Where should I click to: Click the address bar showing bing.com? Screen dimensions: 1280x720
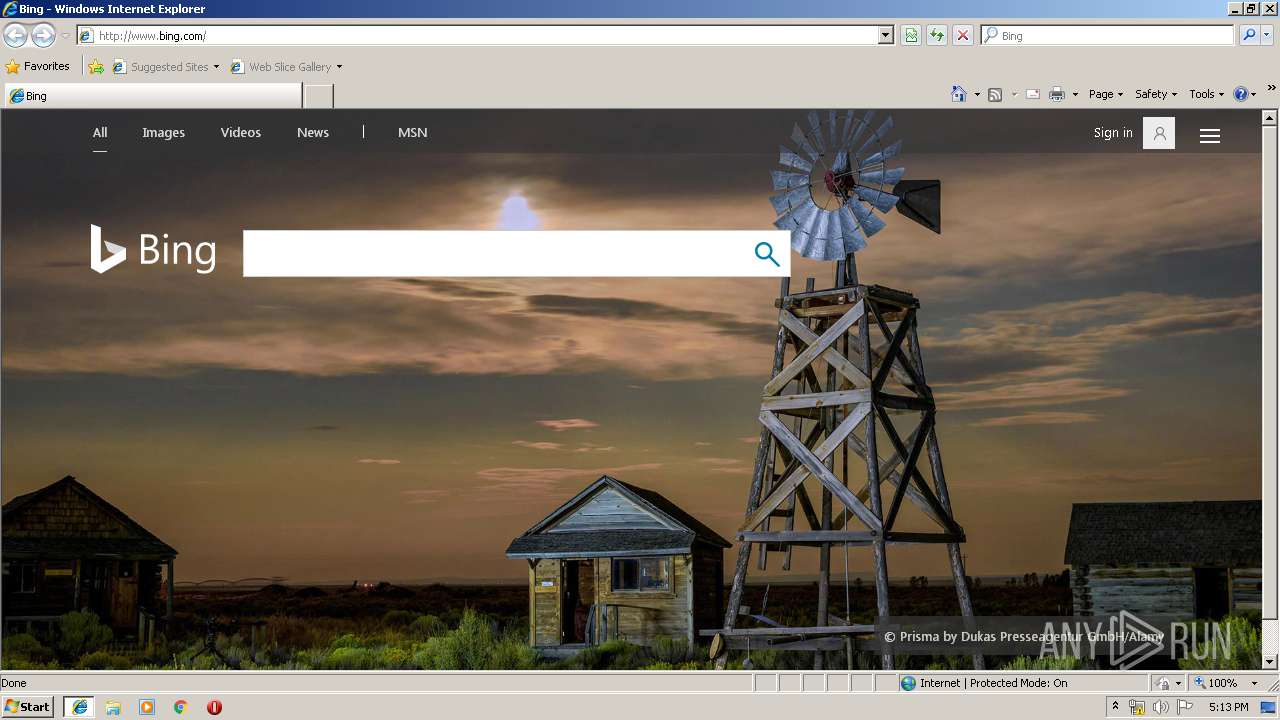[486, 36]
